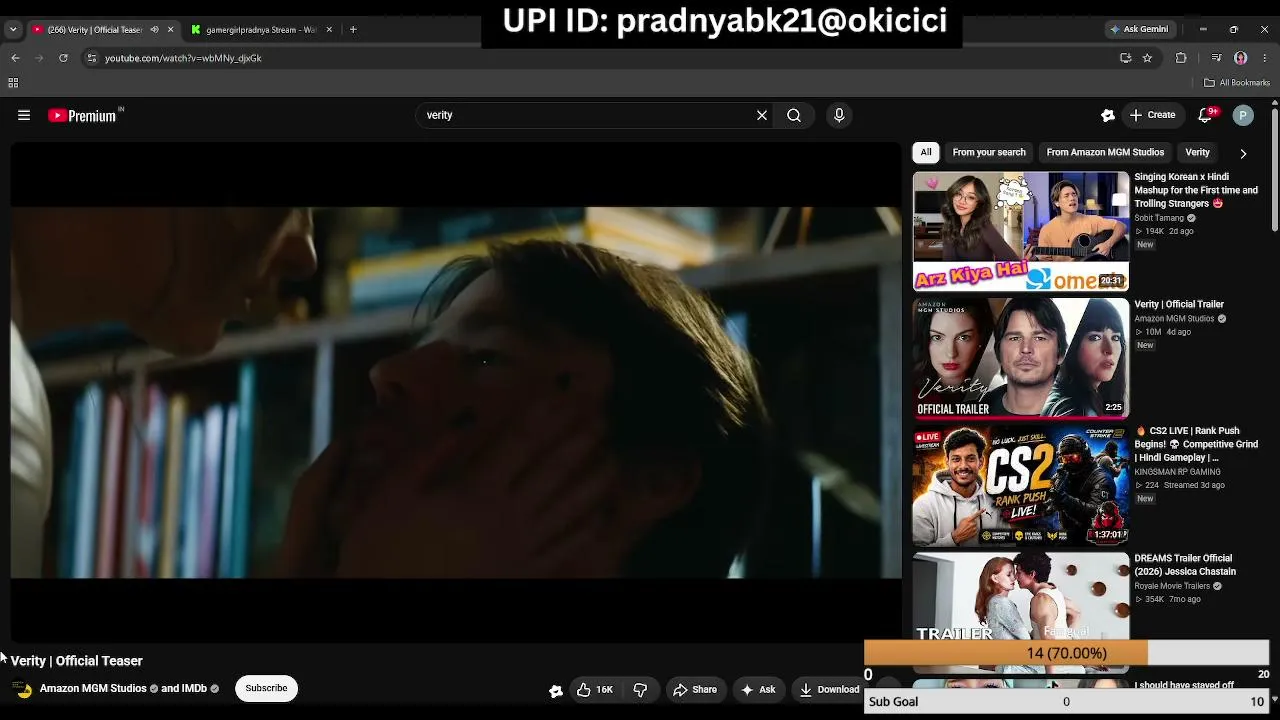The width and height of the screenshot is (1280, 720).
Task: Subscribe to Amazon MGM Studios
Action: coord(266,688)
